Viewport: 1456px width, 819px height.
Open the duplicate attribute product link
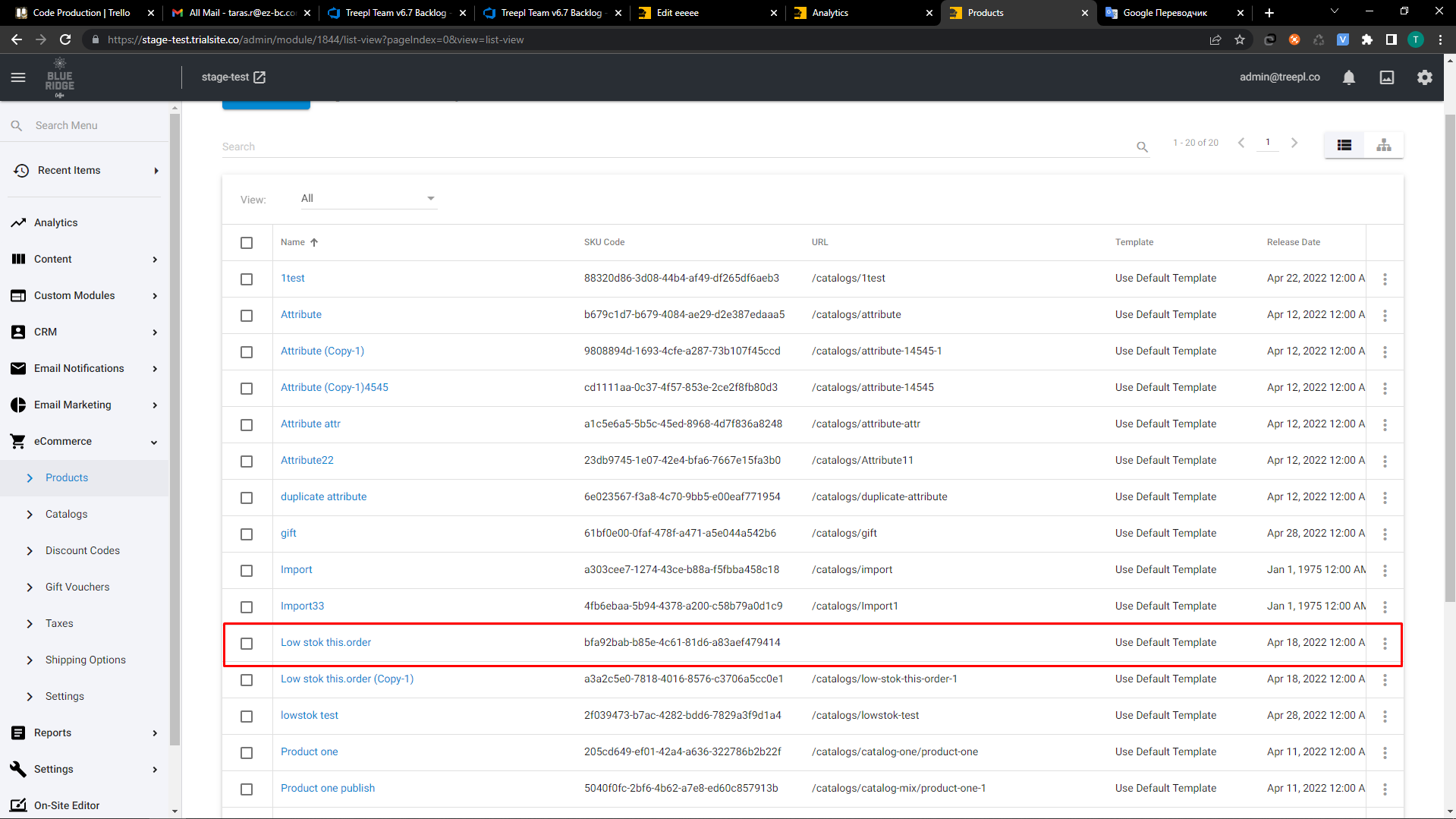coord(324,496)
